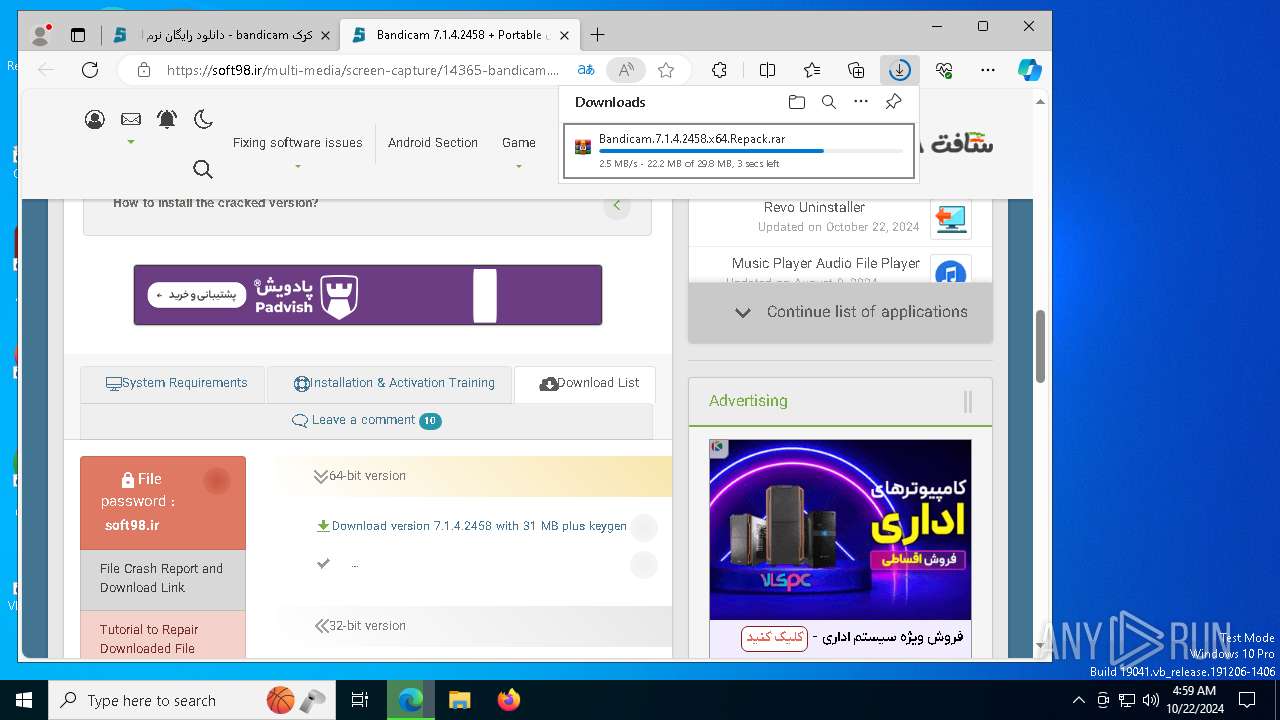Switch to Installation & Activation Training tab
Image resolution: width=1280 pixels, height=720 pixels.
(390, 384)
